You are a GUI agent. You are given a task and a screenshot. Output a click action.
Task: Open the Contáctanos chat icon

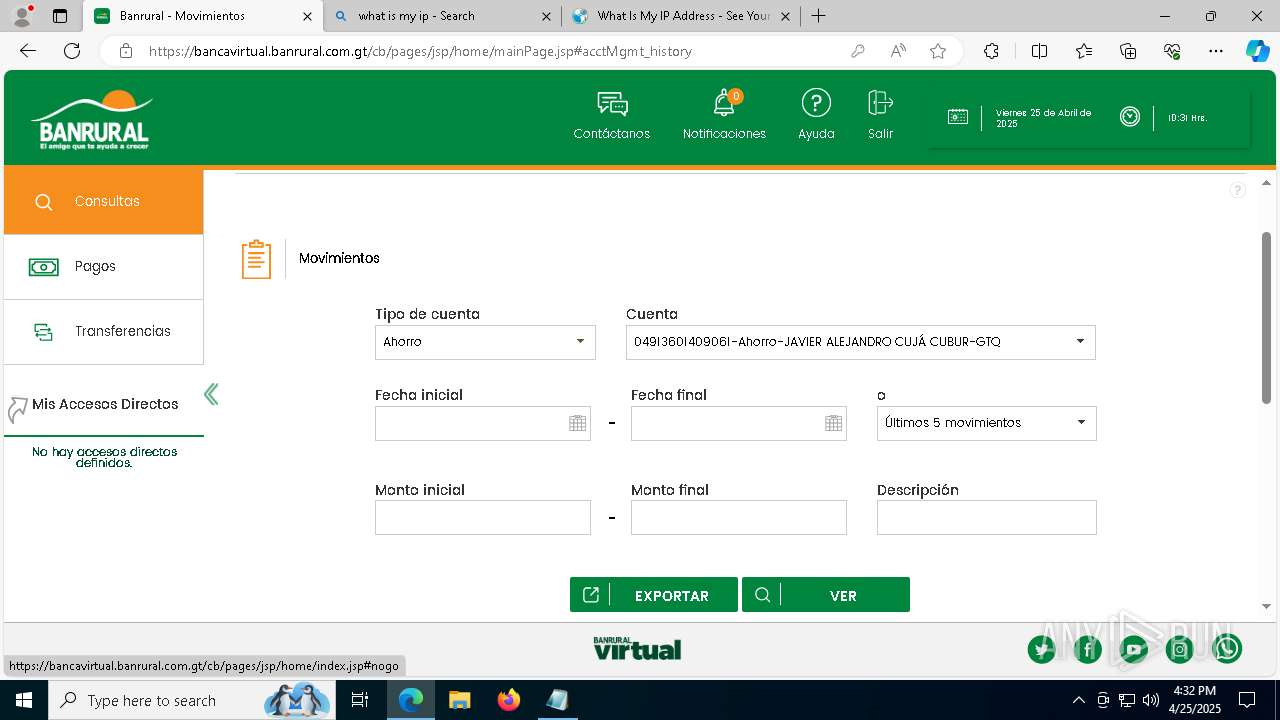coord(612,104)
